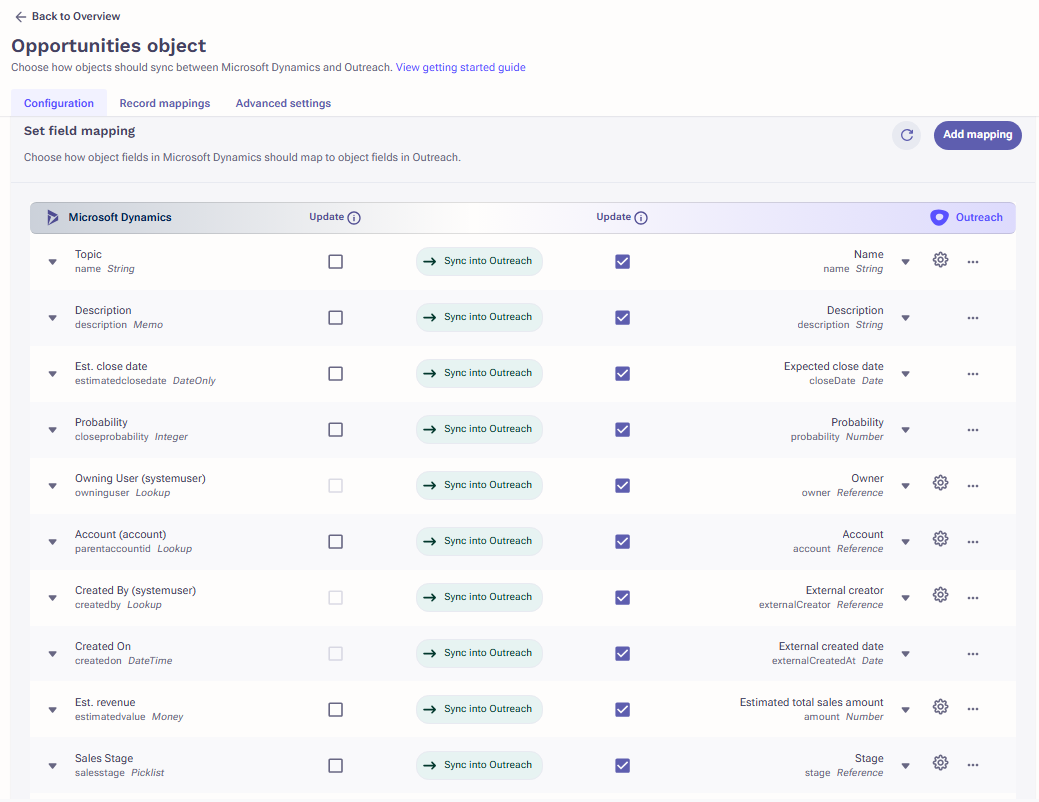Click the Opportunities object heading

(x=109, y=46)
